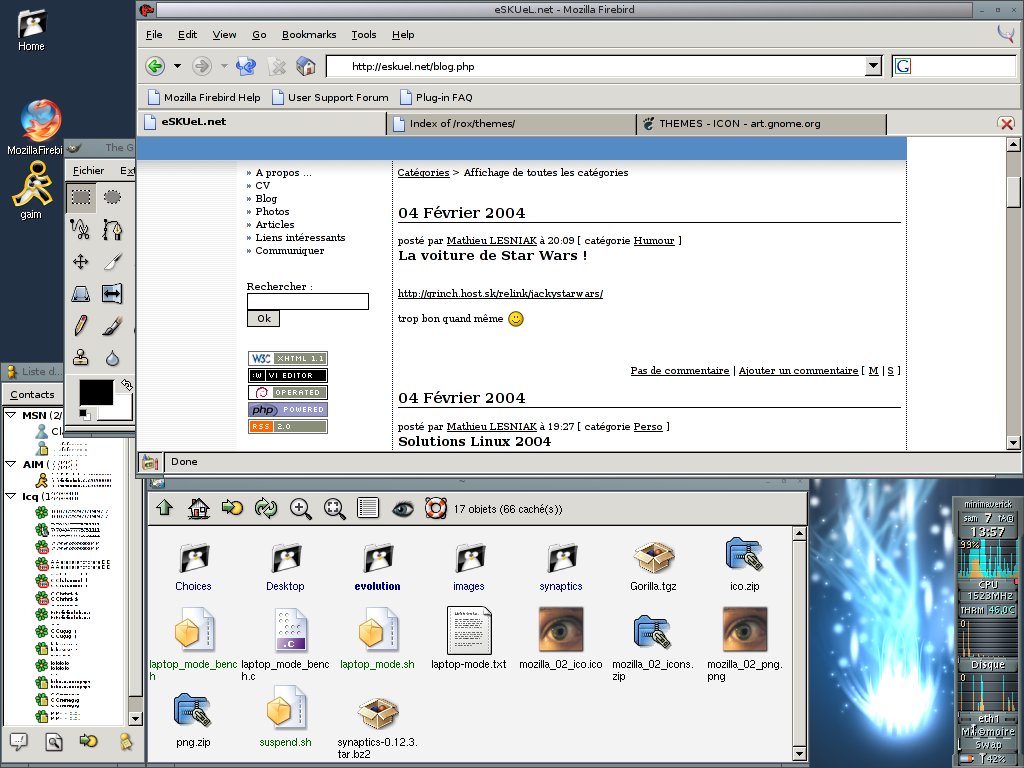Go to the Firebird home page icon

coord(306,66)
